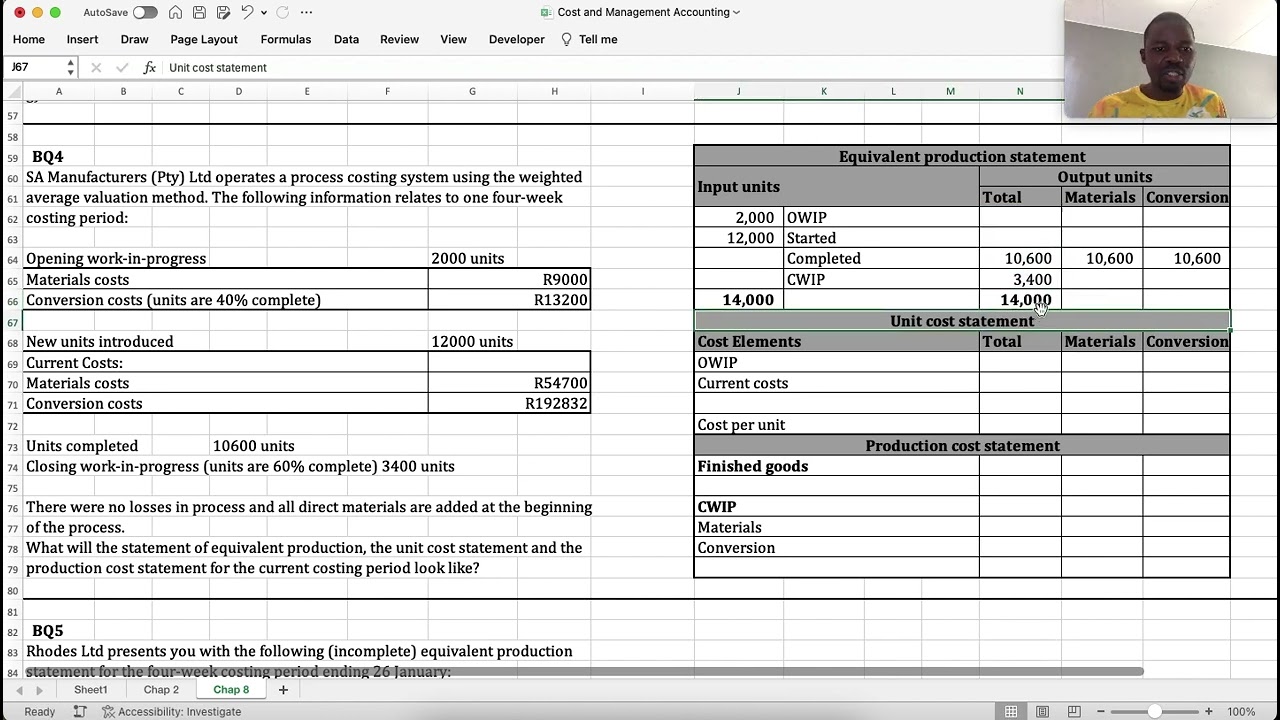This screenshot has width=1280, height=720.
Task: Select column A header
Action: (x=58, y=91)
